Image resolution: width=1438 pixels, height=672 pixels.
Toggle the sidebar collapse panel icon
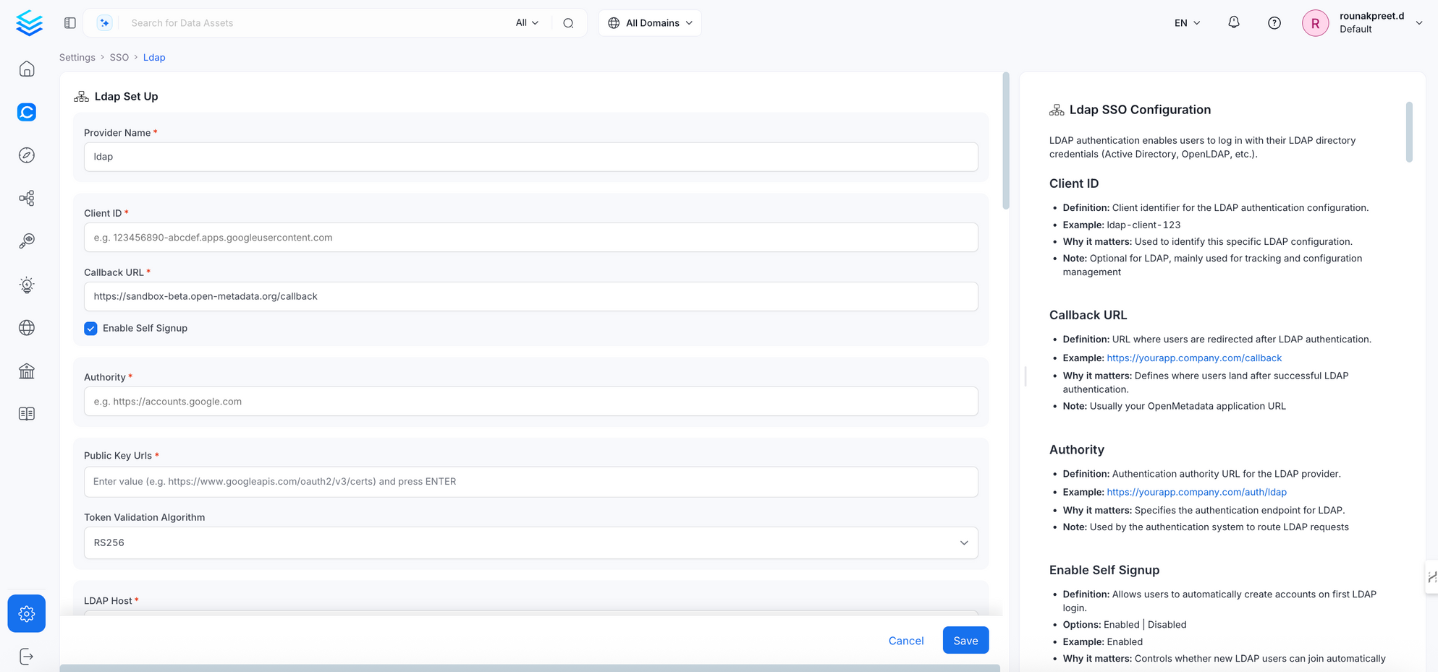point(70,23)
